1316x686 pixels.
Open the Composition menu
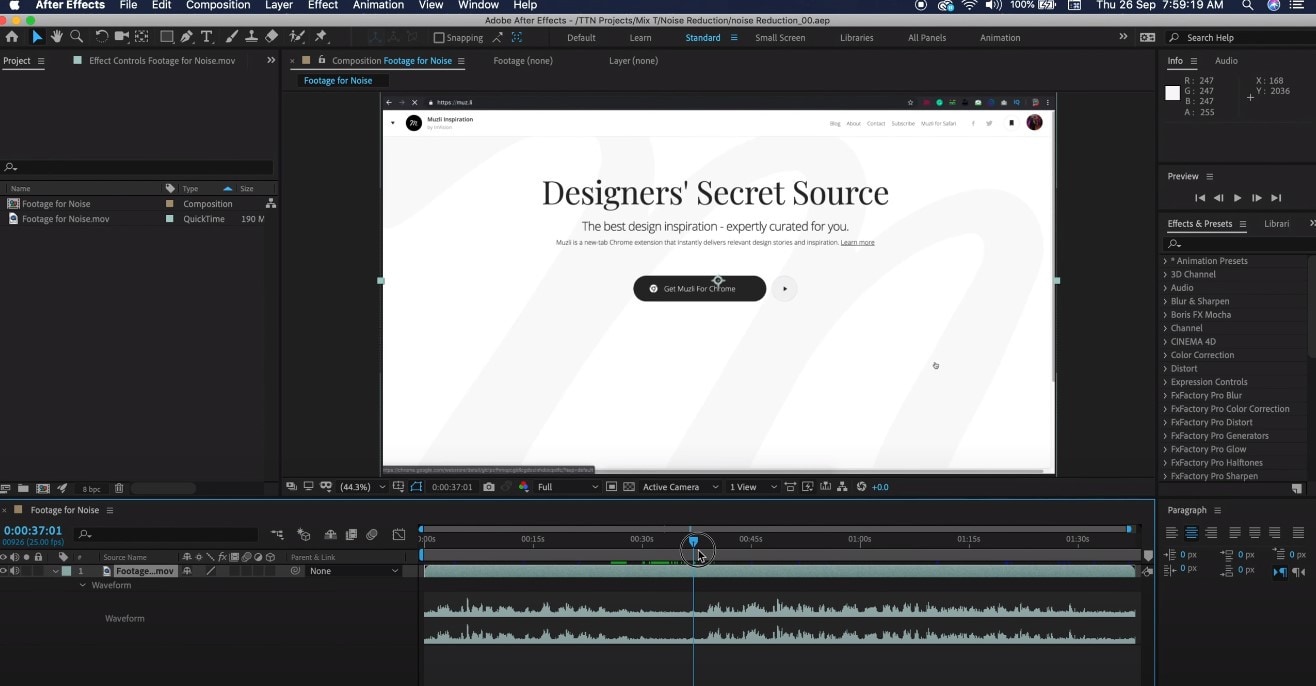[218, 5]
